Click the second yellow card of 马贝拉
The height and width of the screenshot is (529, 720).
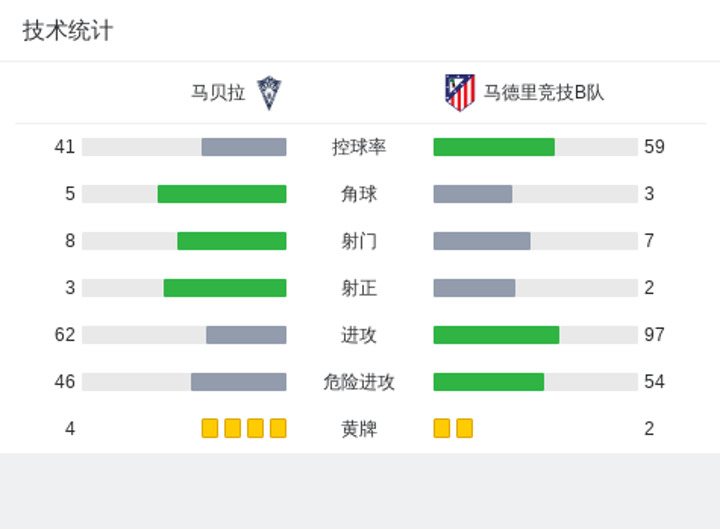click(x=233, y=428)
